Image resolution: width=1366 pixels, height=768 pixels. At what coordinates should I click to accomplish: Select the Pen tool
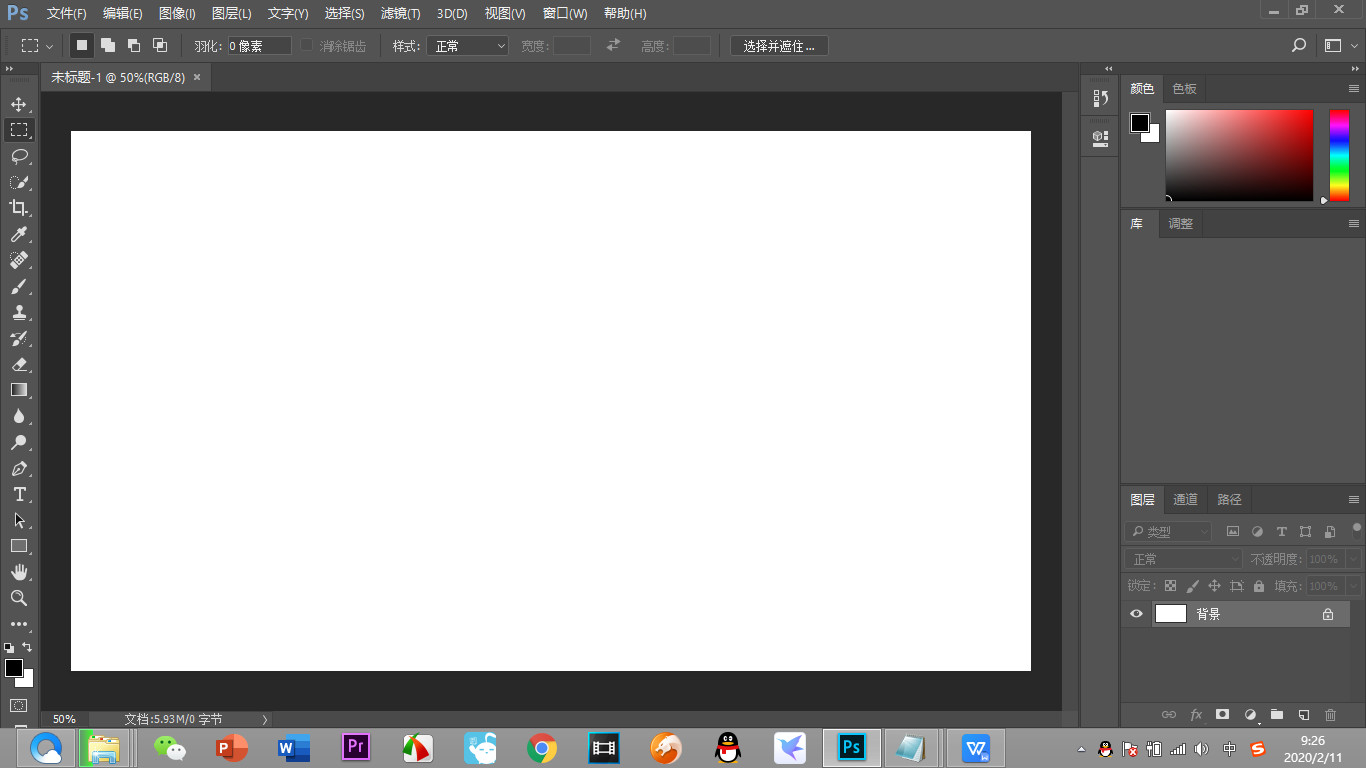(x=19, y=468)
